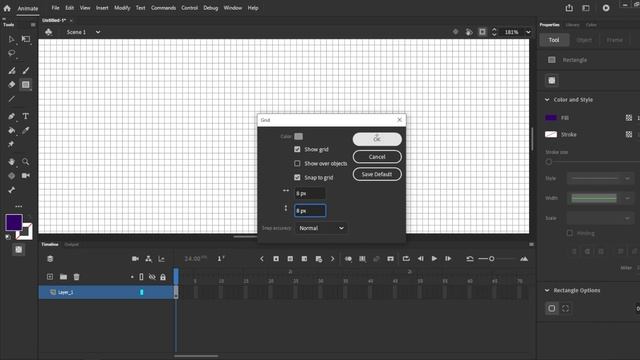Click Save Default in Grid dialog
This screenshot has height=360, width=640.
(x=377, y=174)
